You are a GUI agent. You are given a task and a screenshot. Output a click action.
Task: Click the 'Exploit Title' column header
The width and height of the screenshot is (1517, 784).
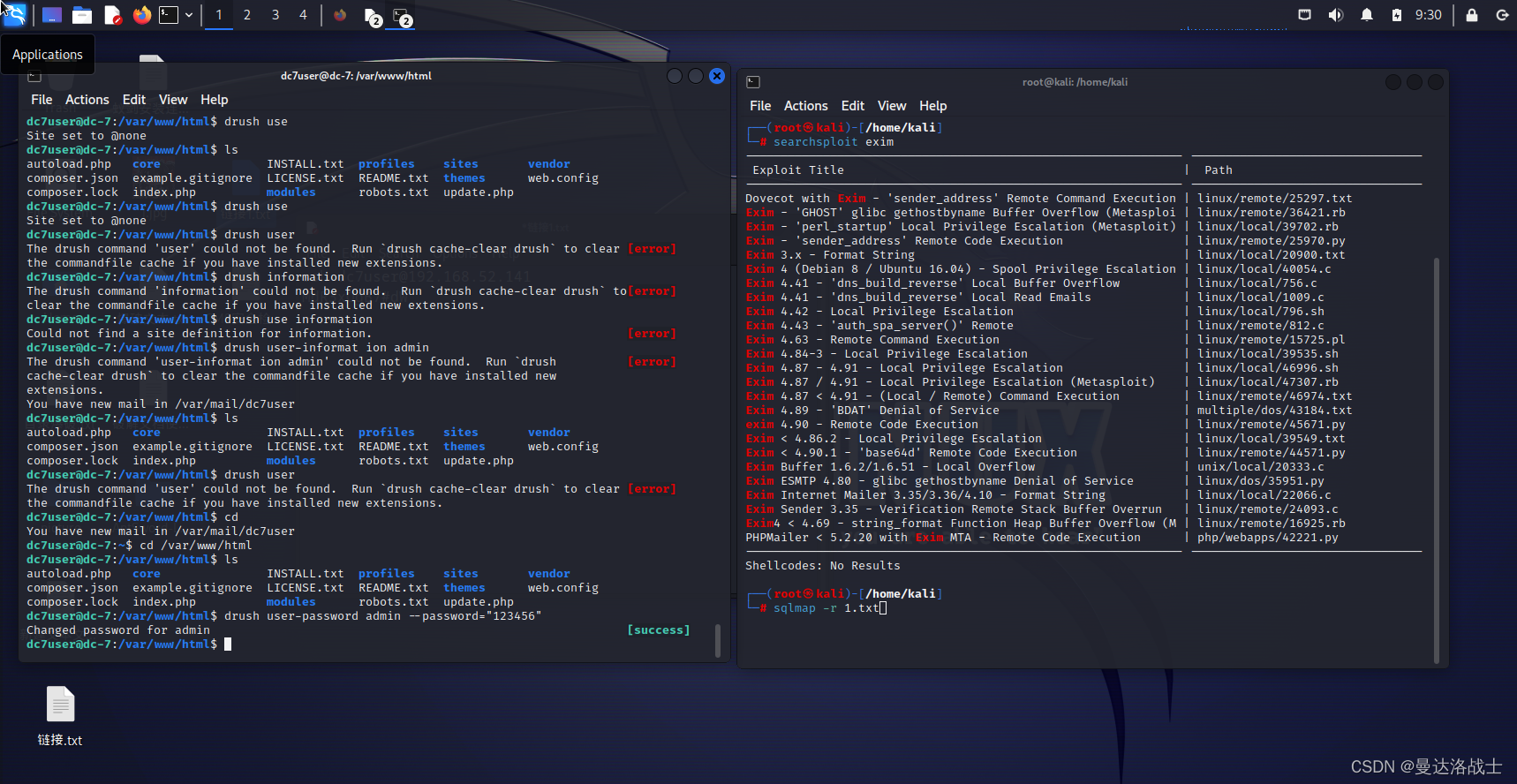[798, 170]
